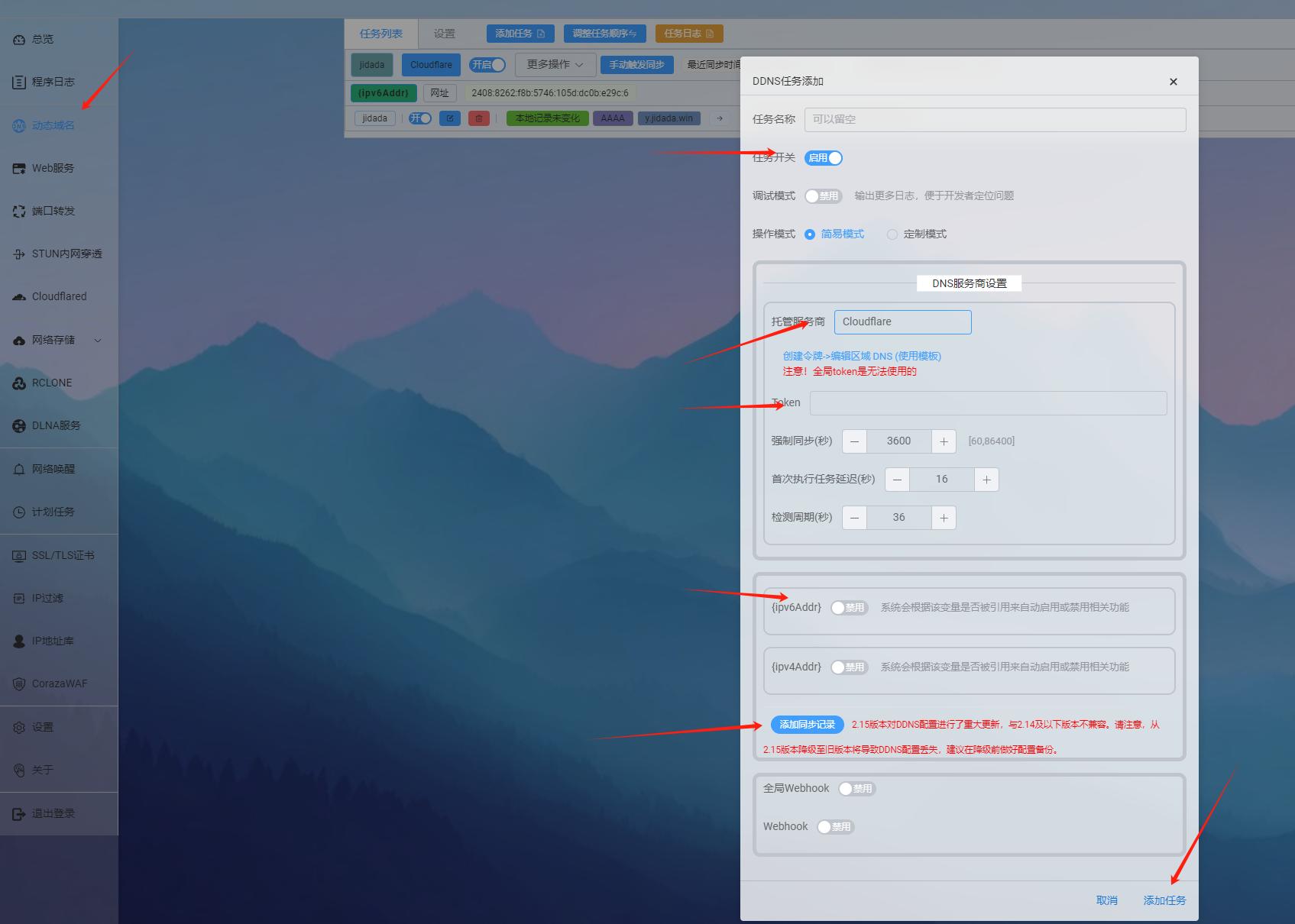Switch to the 设置 tab
Image resolution: width=1295 pixels, height=924 pixels.
[444, 34]
